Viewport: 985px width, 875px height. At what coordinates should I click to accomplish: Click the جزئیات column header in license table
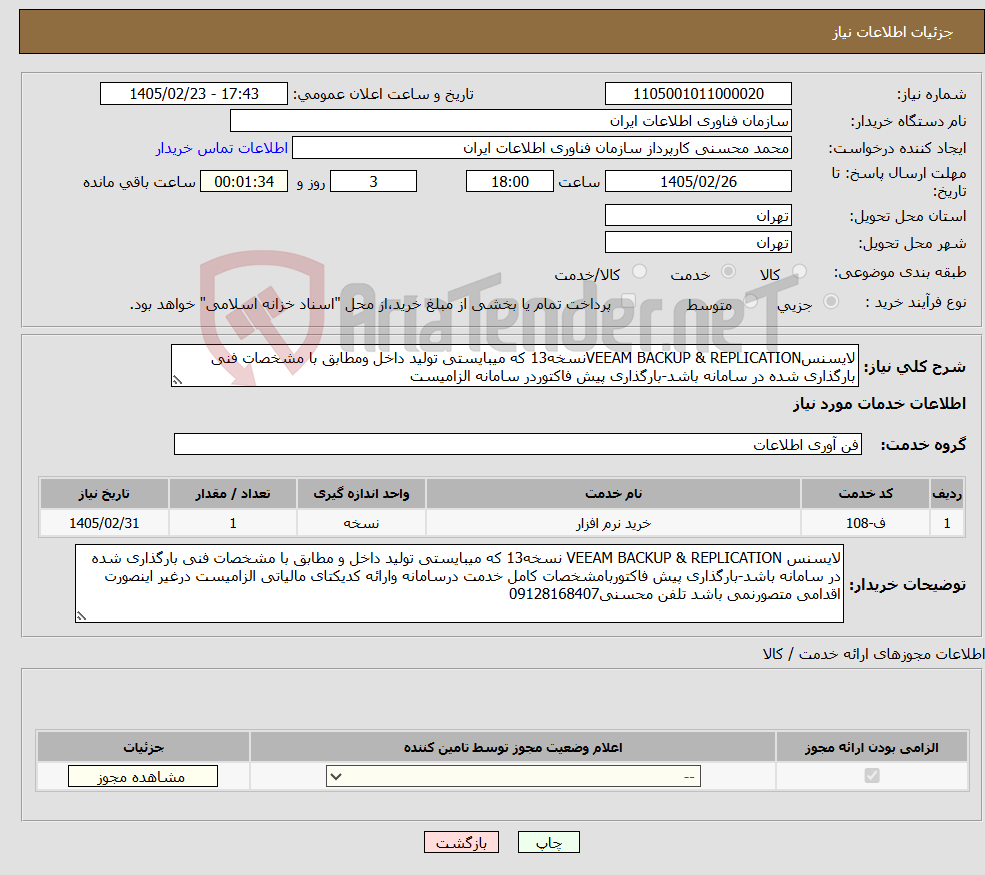pyautogui.click(x=143, y=747)
